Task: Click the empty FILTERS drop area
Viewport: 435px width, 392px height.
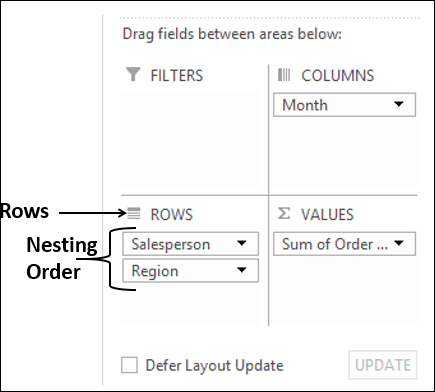Action: click(x=191, y=140)
